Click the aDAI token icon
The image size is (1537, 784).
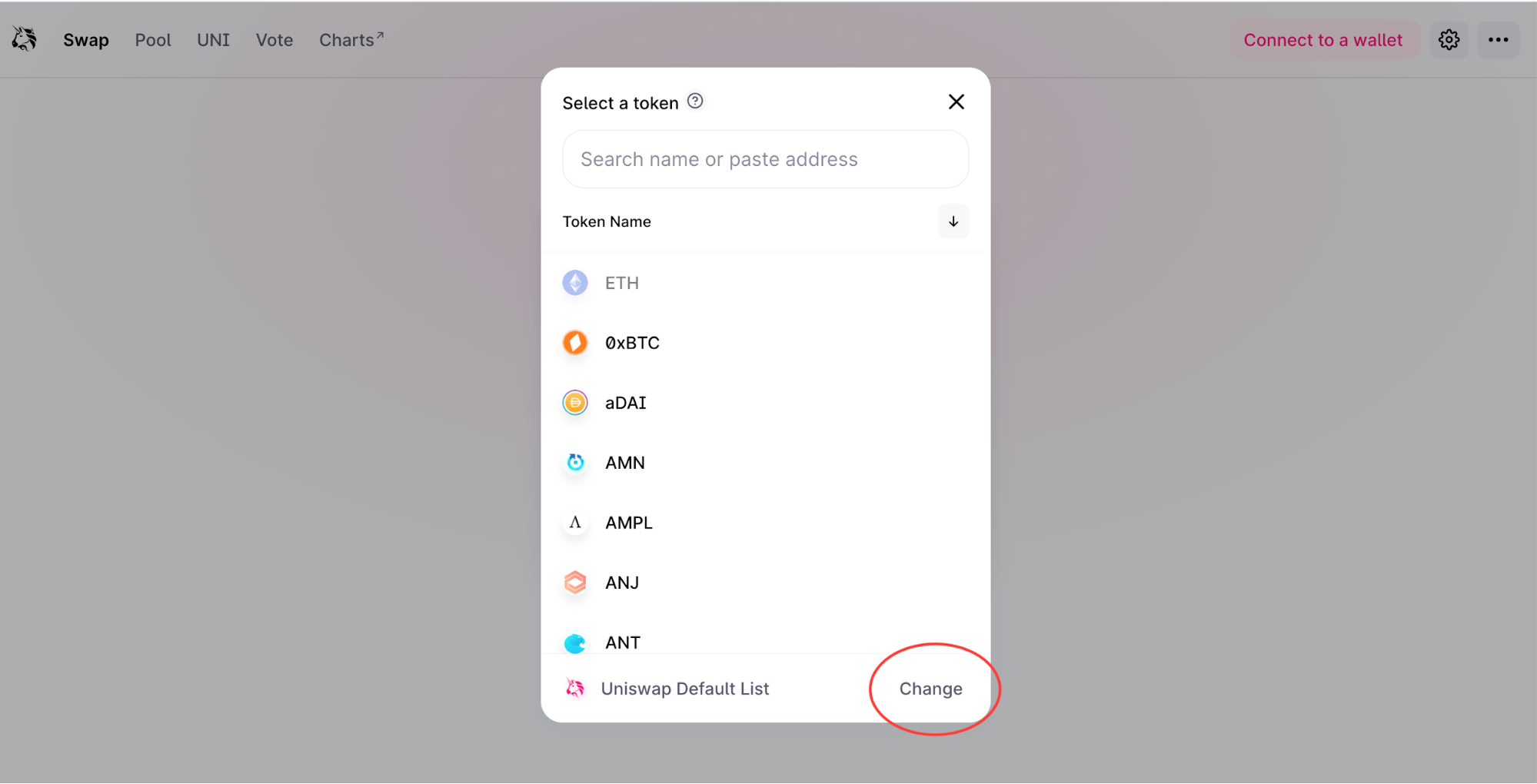point(575,403)
